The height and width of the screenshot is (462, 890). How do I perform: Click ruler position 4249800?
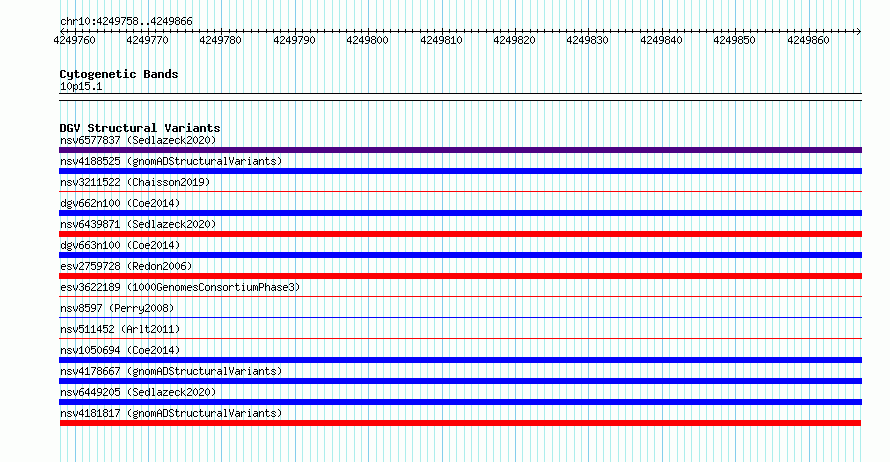pyautogui.click(x=367, y=40)
